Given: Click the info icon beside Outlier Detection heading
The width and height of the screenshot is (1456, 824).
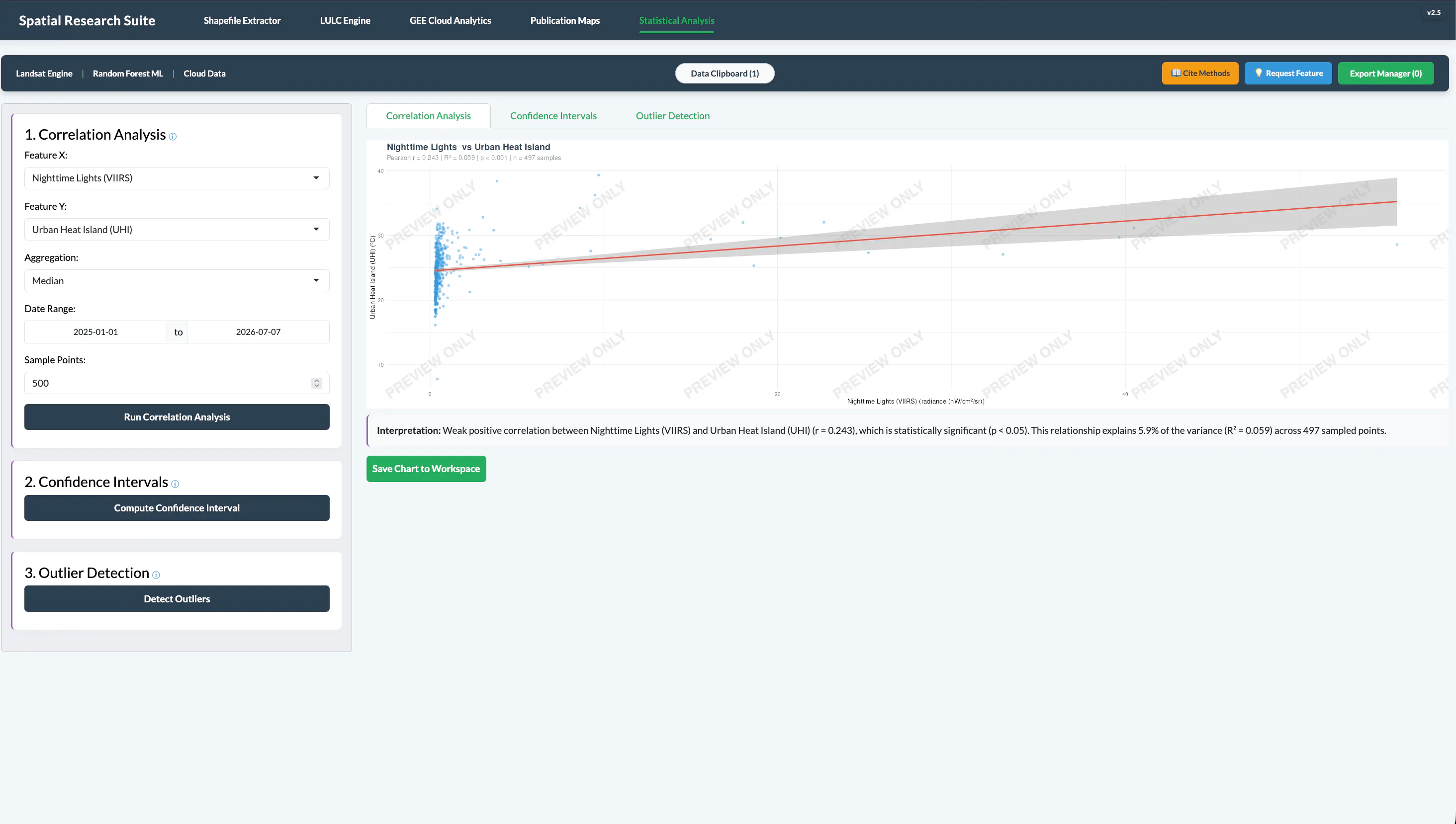Looking at the screenshot, I should point(156,575).
